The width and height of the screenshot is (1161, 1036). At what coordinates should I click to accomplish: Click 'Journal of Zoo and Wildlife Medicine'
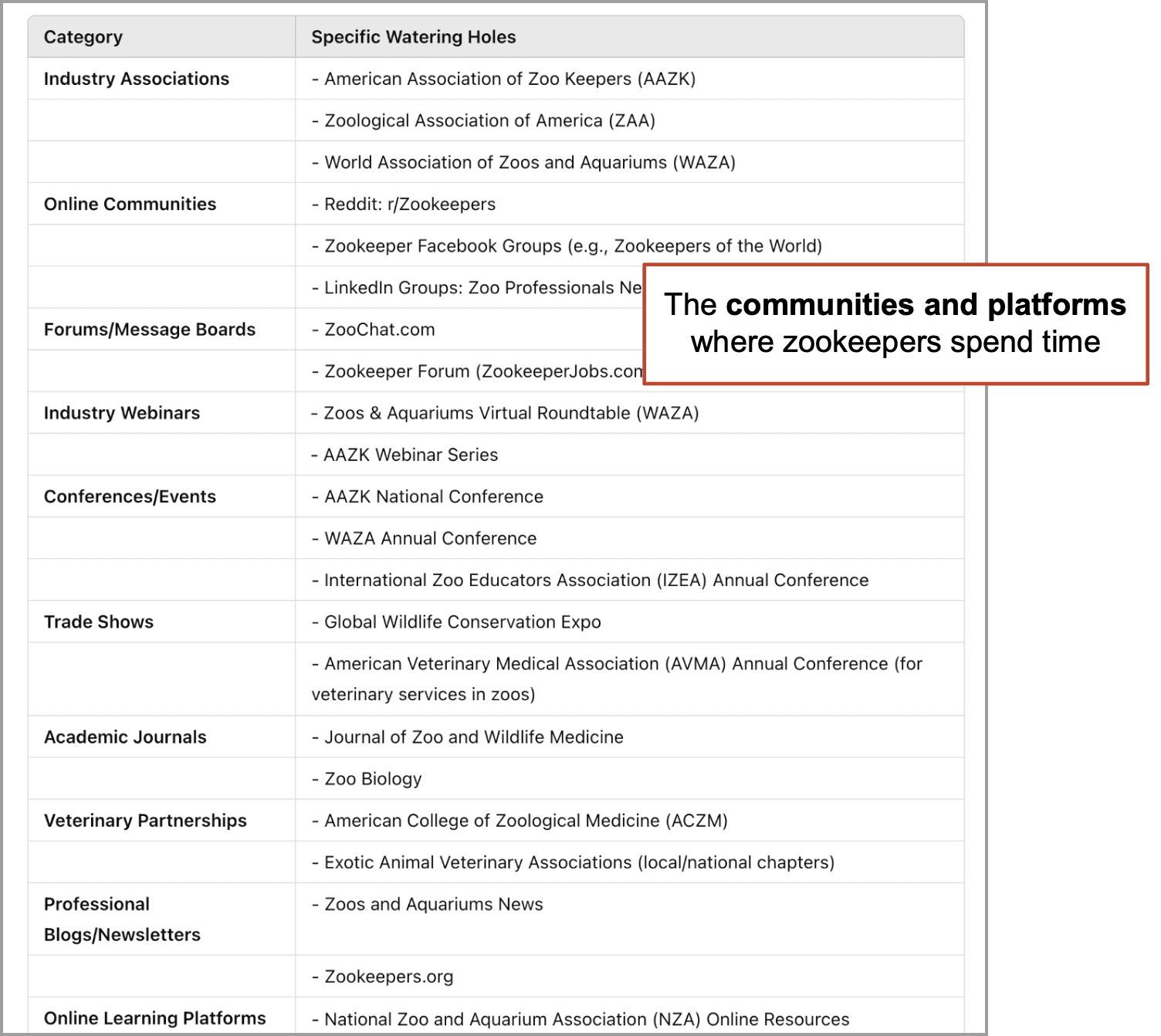467,736
